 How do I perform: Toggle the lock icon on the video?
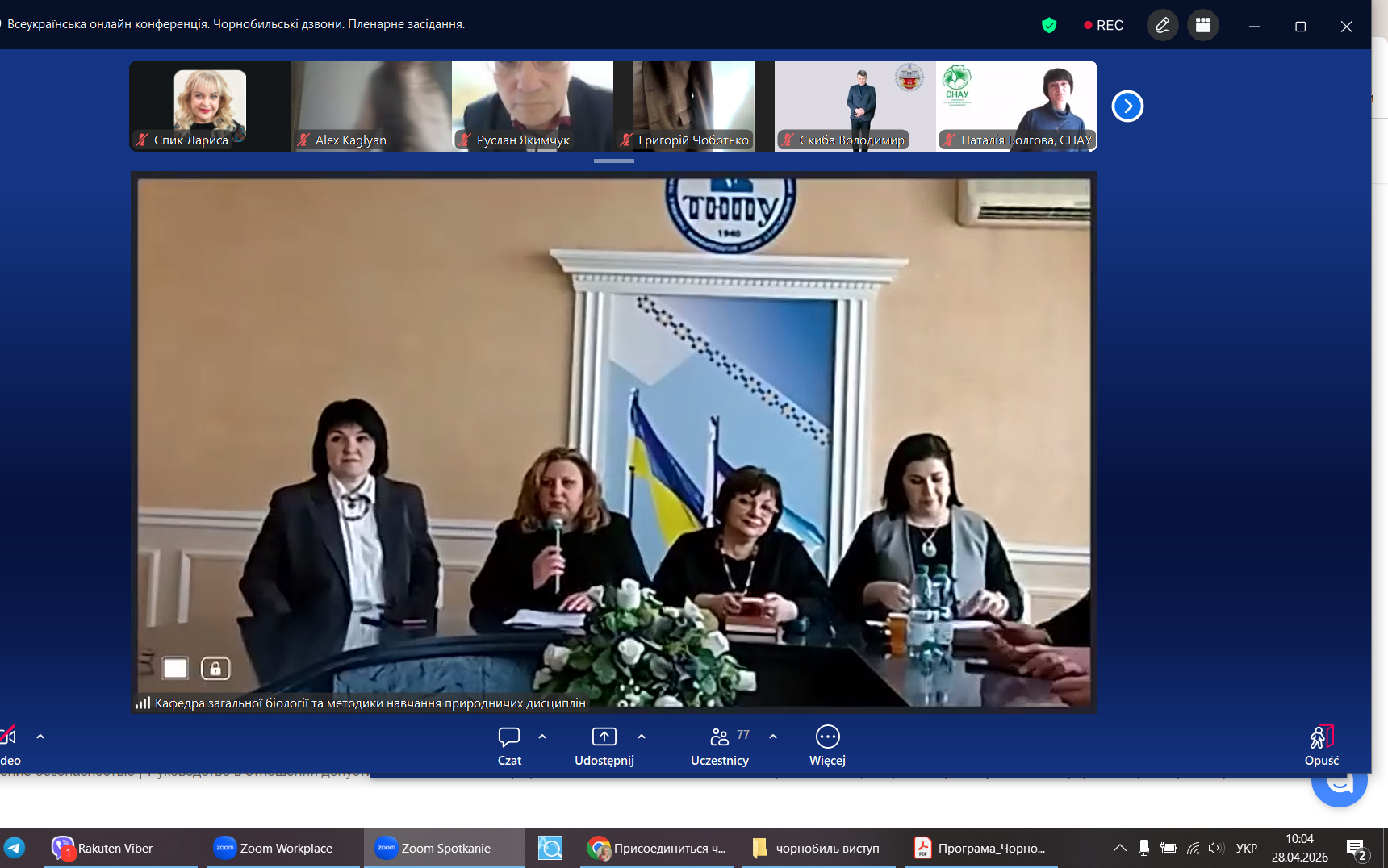(x=215, y=669)
